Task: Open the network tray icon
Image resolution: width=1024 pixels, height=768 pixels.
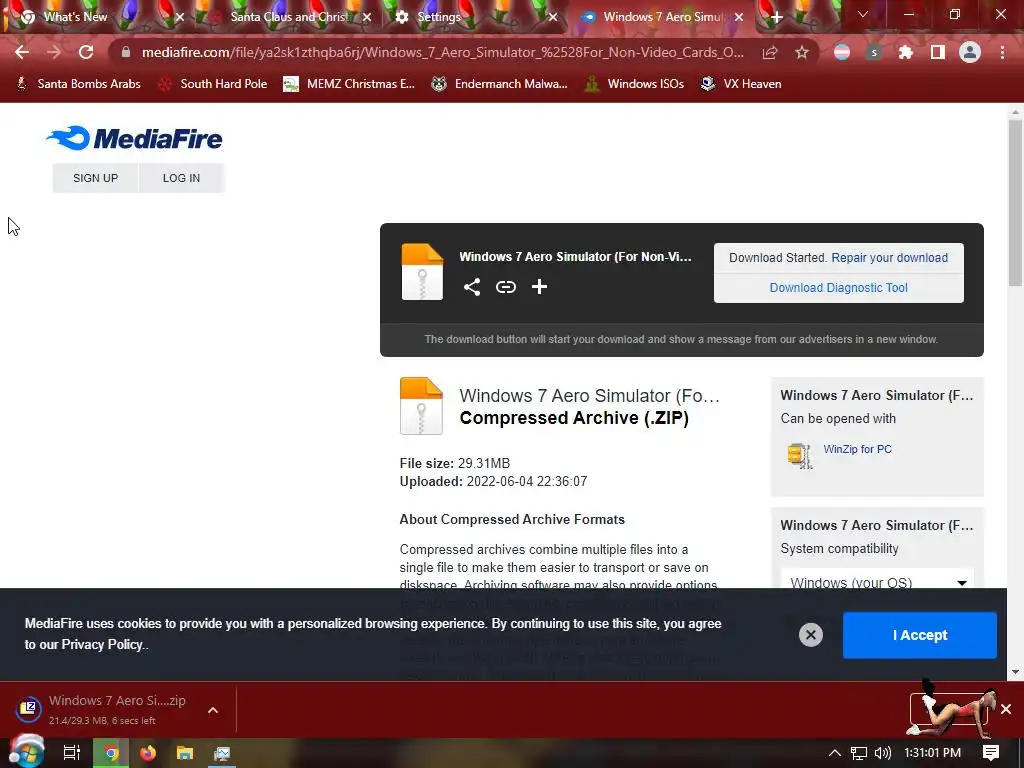Action: tap(859, 753)
